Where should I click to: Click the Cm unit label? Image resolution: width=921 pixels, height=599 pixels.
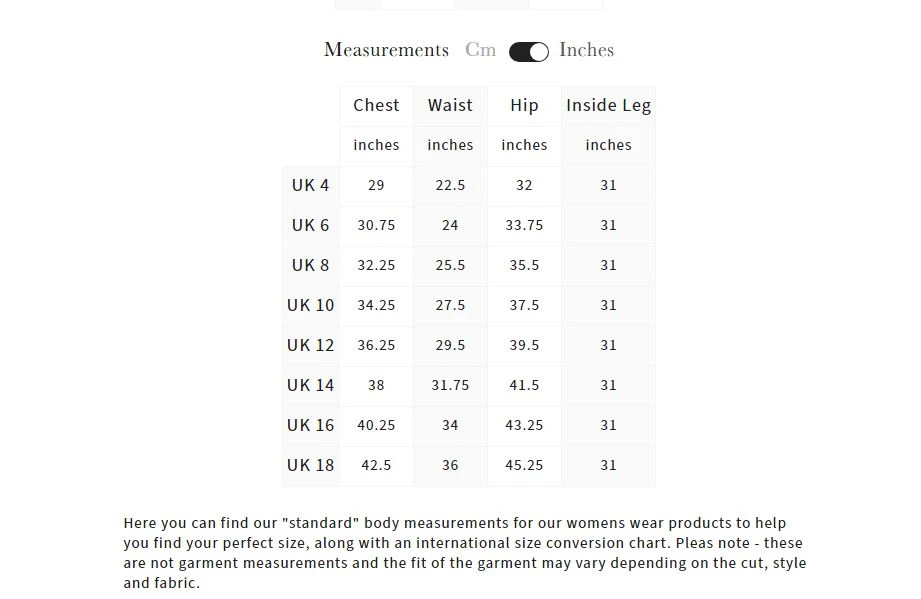(480, 50)
